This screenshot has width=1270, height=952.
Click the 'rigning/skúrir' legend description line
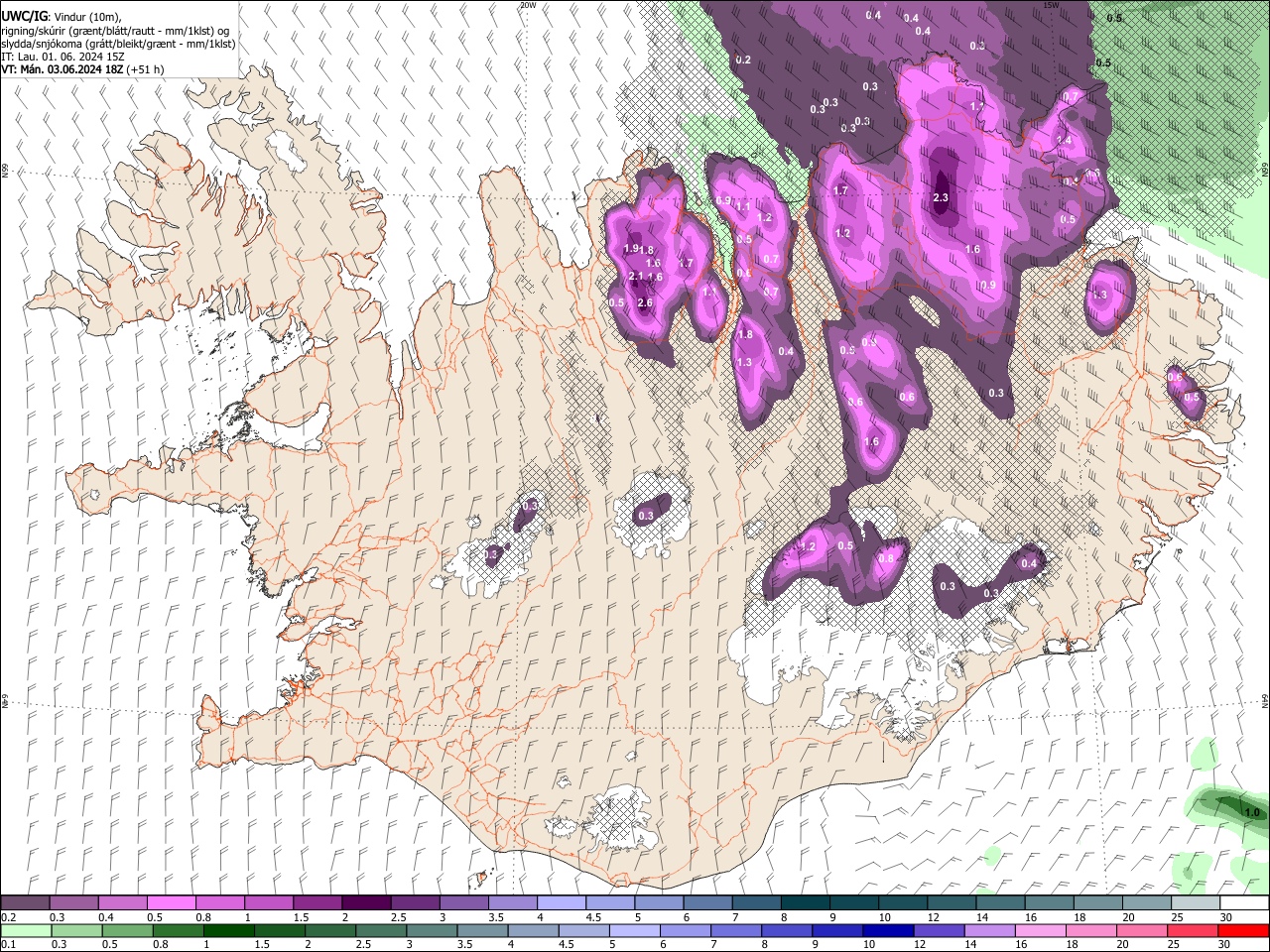pyautogui.click(x=115, y=30)
